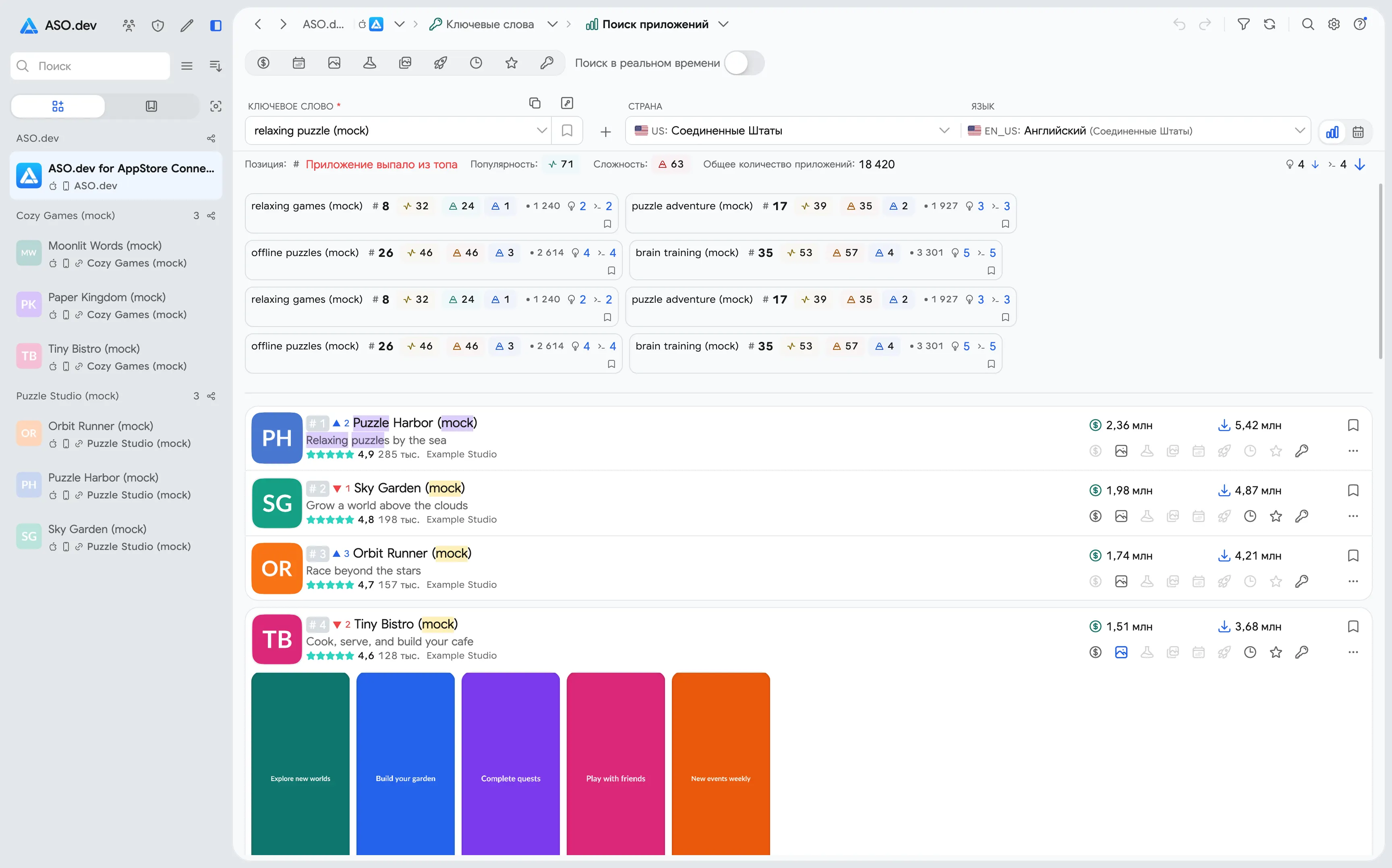Click the pencil edit icon in sidebar header
Image resolution: width=1392 pixels, height=868 pixels.
pyautogui.click(x=186, y=25)
